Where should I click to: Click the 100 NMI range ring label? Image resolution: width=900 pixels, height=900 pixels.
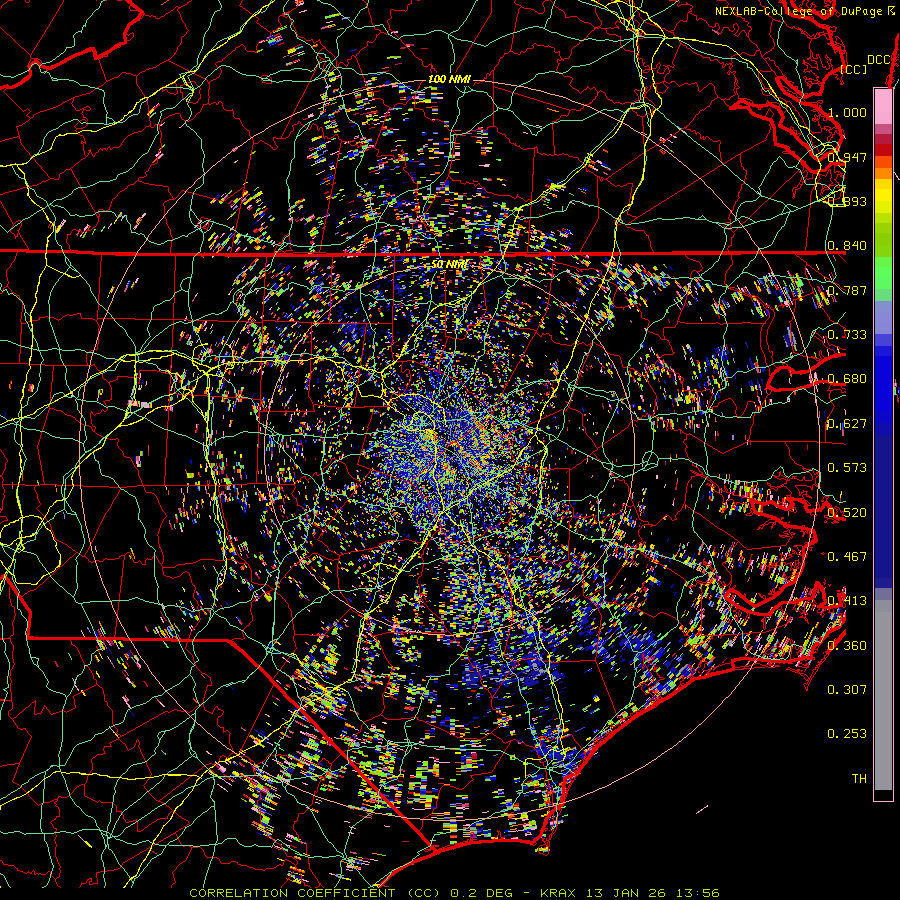point(449,79)
